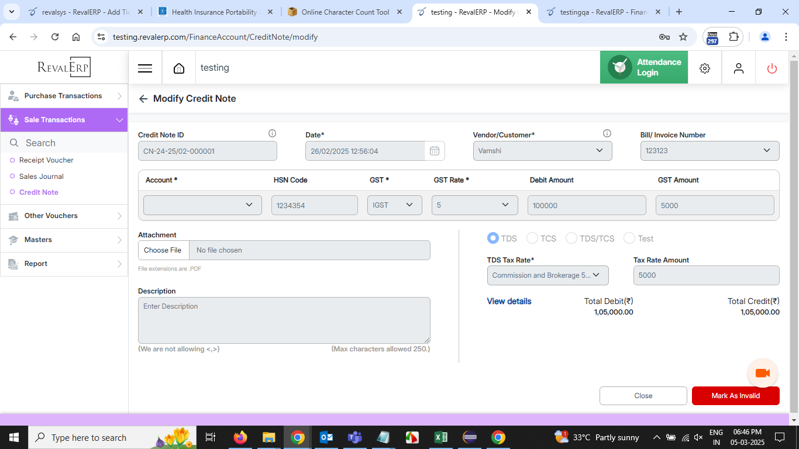This screenshot has height=449, width=799.
Task: Click into the Description text area
Action: pyautogui.click(x=284, y=320)
